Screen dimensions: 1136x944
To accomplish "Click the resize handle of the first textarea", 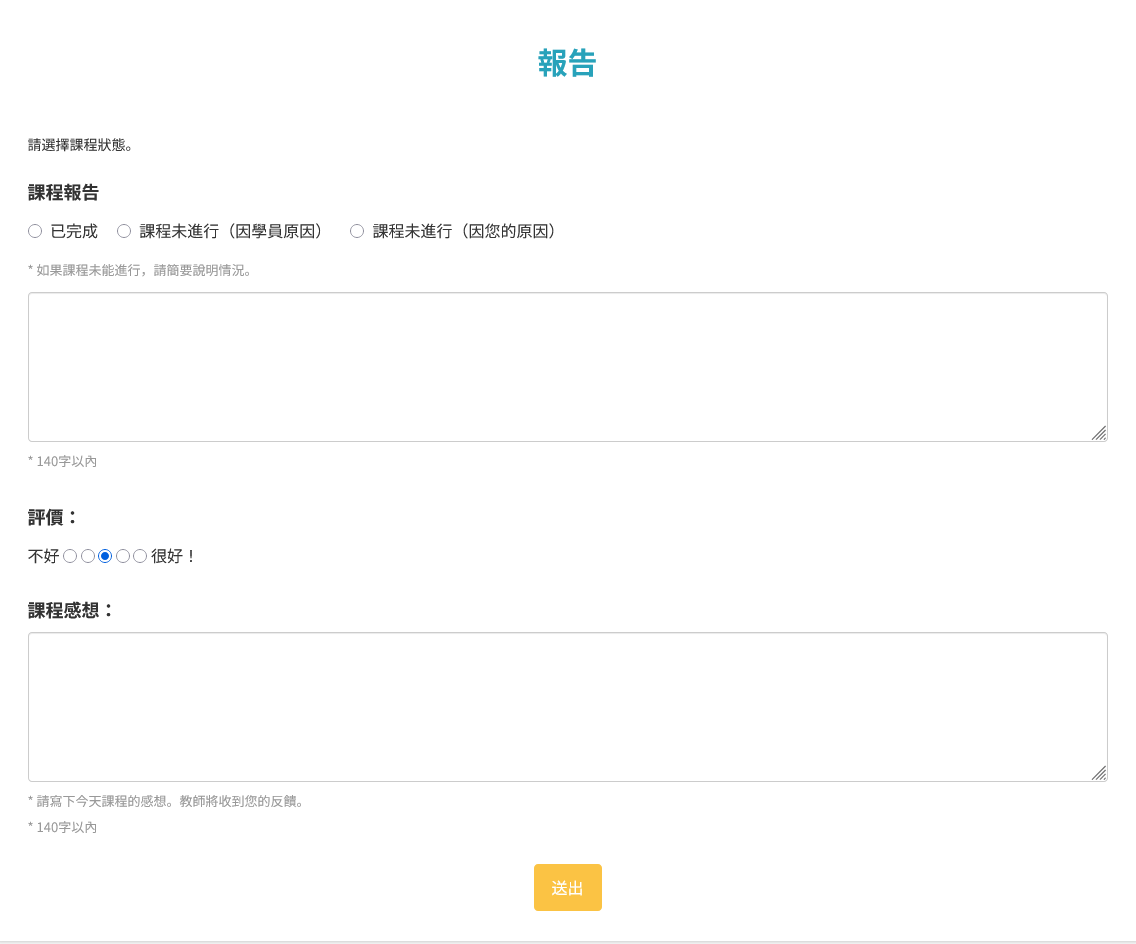I will coord(1100,434).
